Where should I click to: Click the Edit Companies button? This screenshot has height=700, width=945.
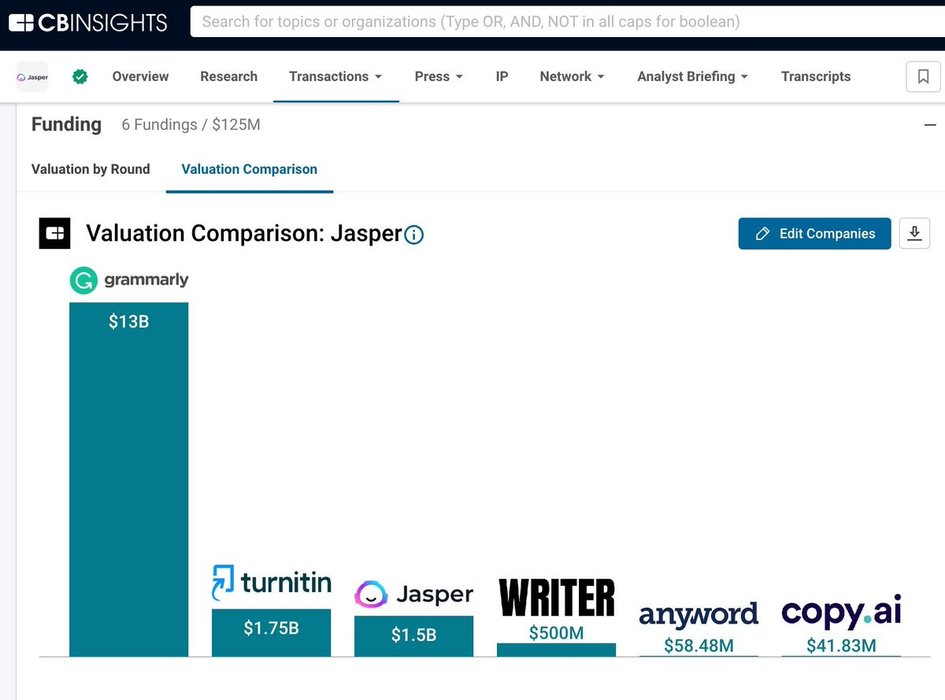point(814,233)
